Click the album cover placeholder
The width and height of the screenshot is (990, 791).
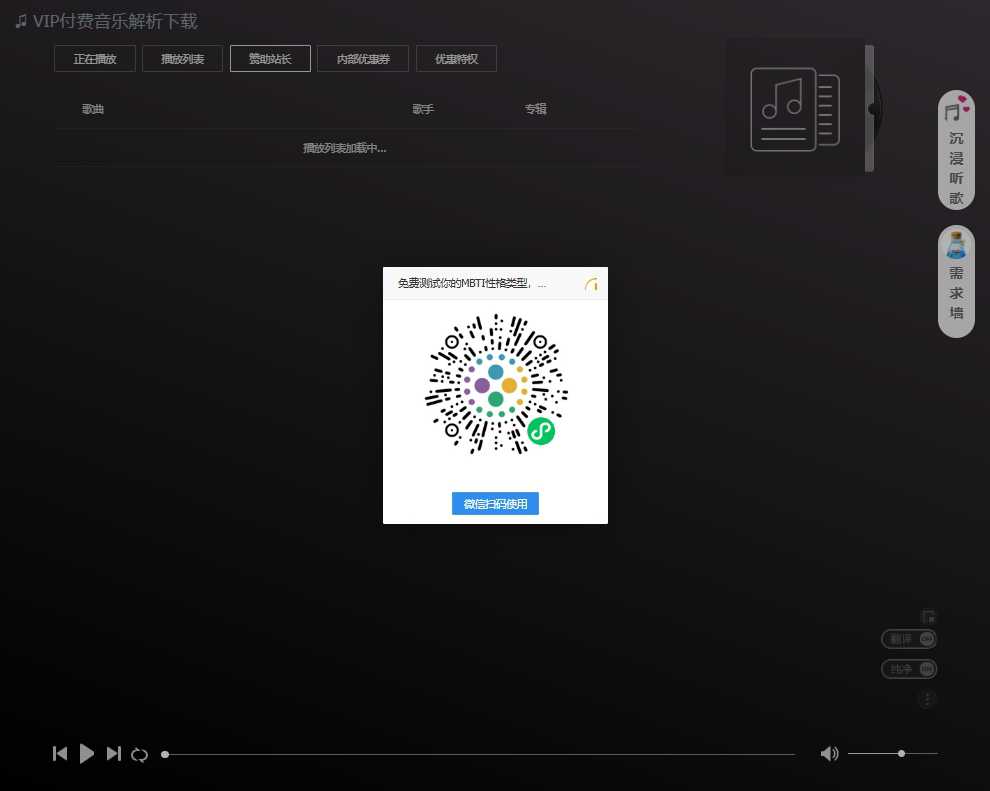click(795, 108)
